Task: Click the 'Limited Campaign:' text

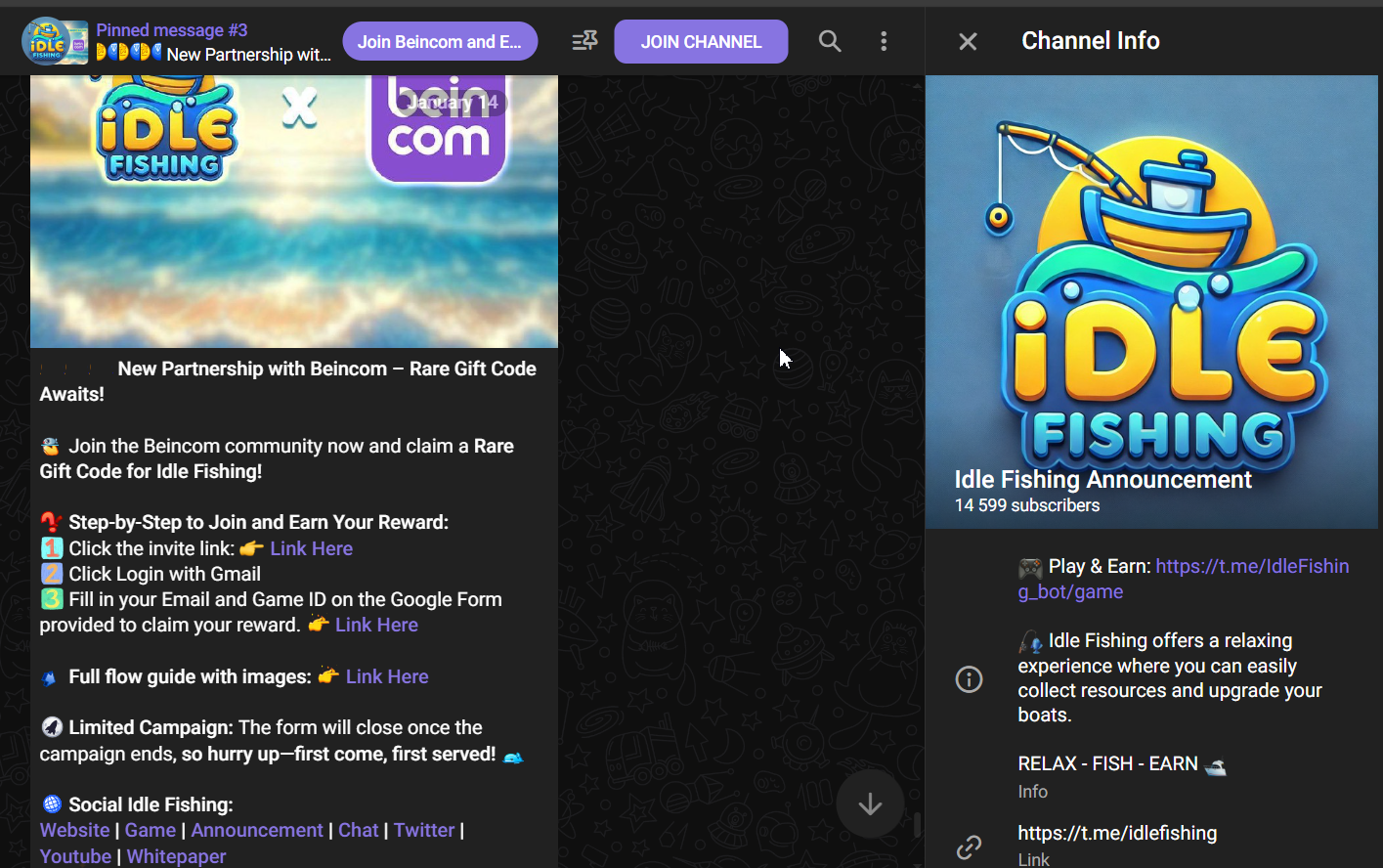Action: tap(151, 727)
